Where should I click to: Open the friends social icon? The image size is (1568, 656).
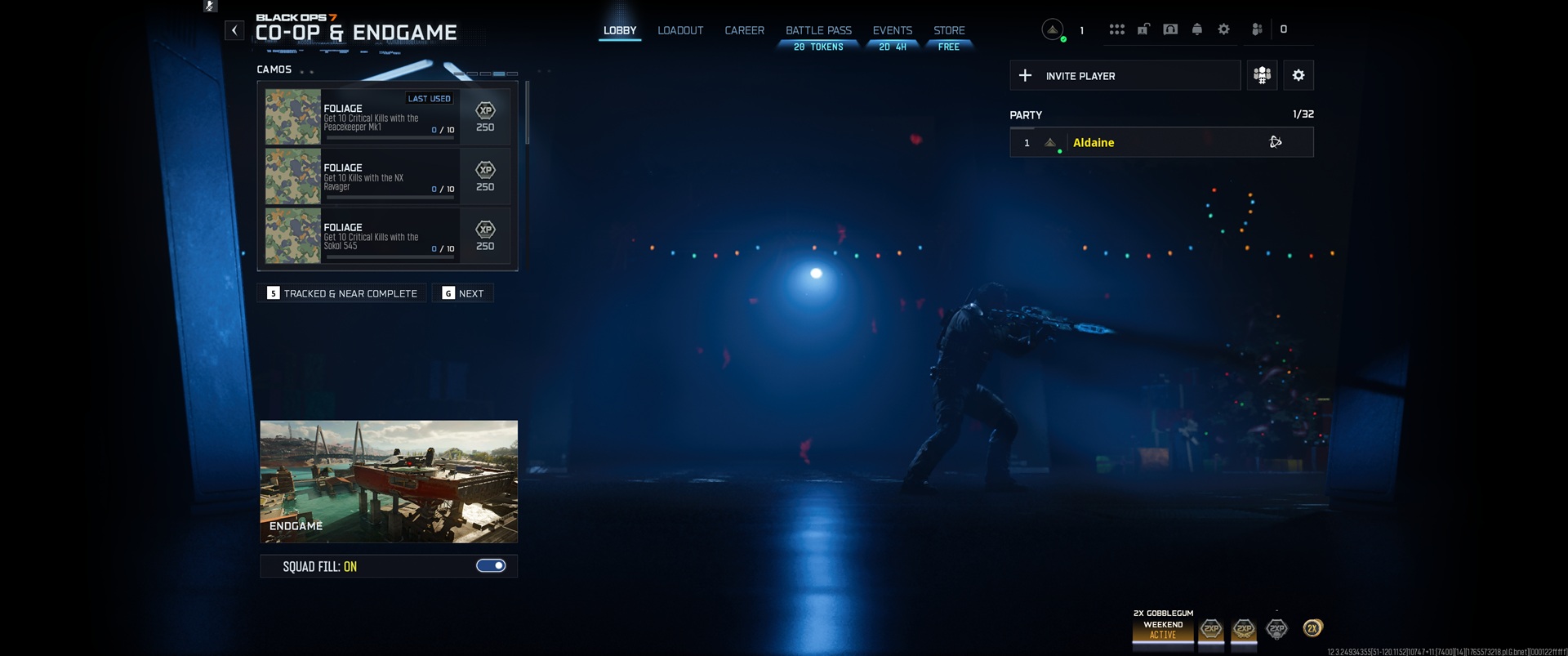click(x=1257, y=29)
